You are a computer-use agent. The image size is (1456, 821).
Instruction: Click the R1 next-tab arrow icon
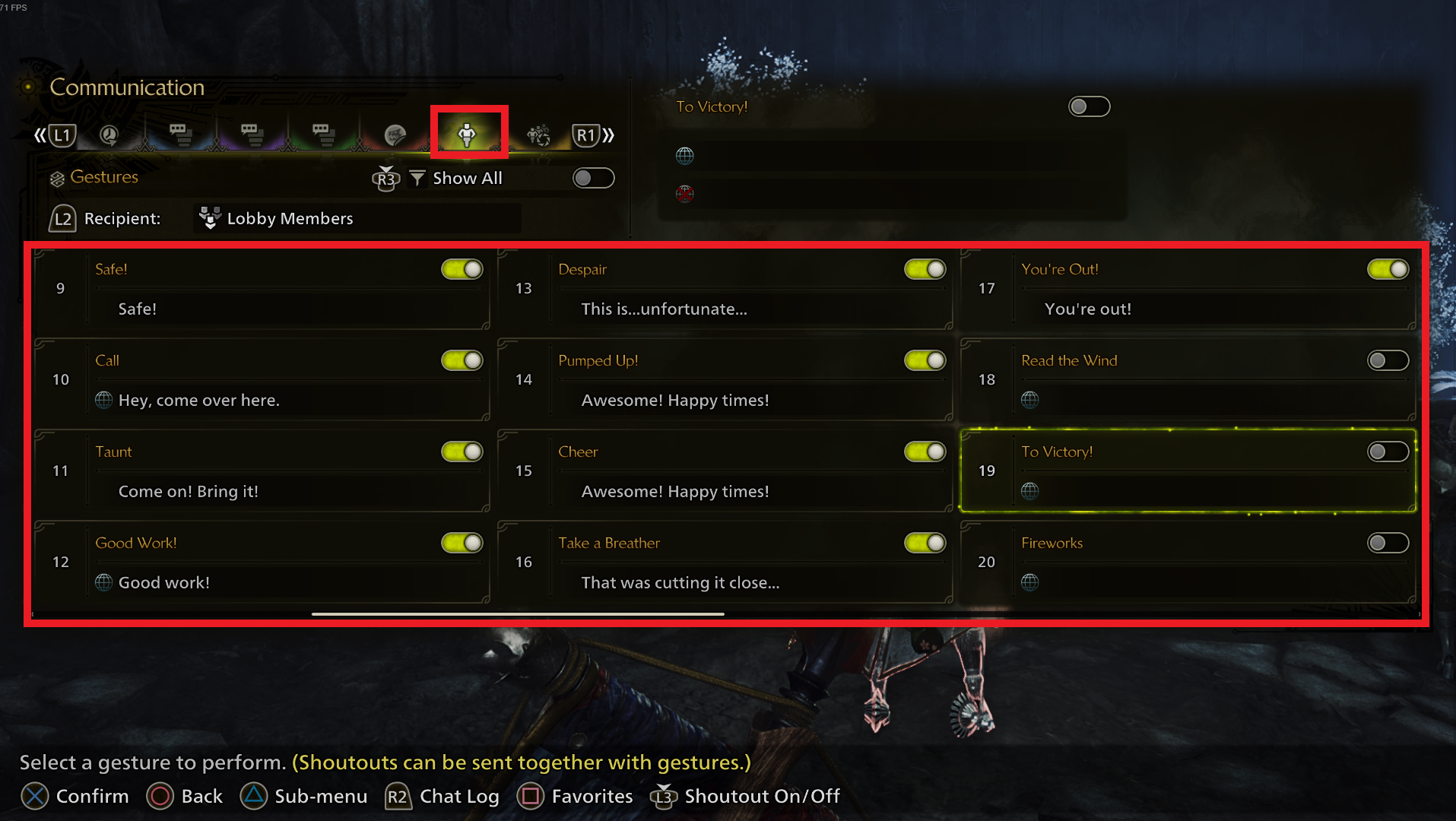pyautogui.click(x=594, y=135)
